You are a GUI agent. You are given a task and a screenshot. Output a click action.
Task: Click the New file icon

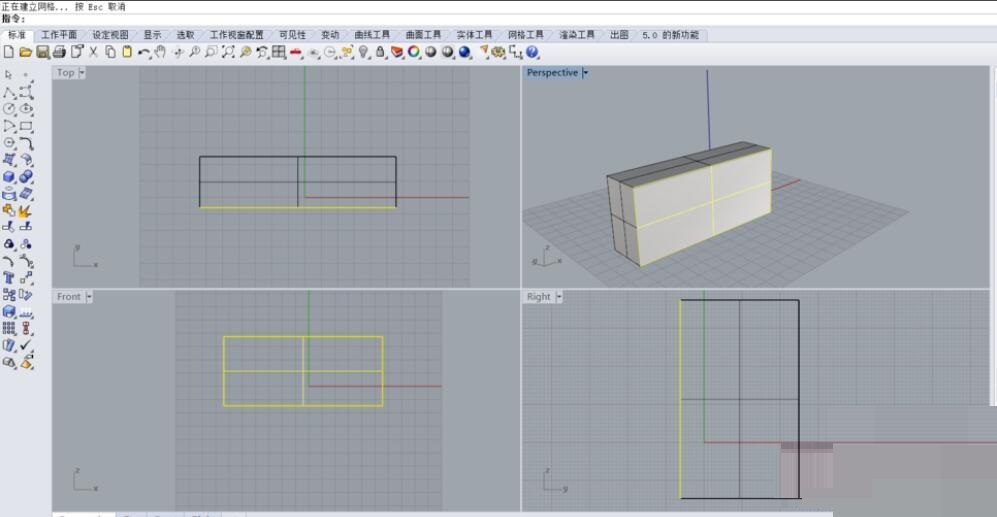(9, 52)
